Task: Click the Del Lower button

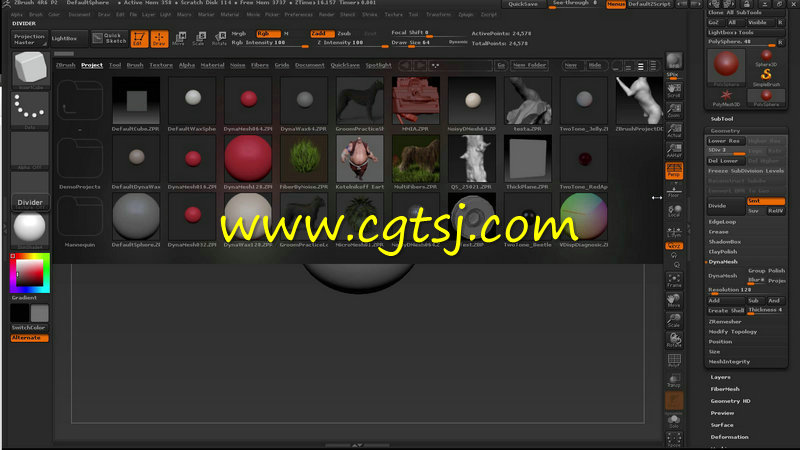Action: click(726, 161)
